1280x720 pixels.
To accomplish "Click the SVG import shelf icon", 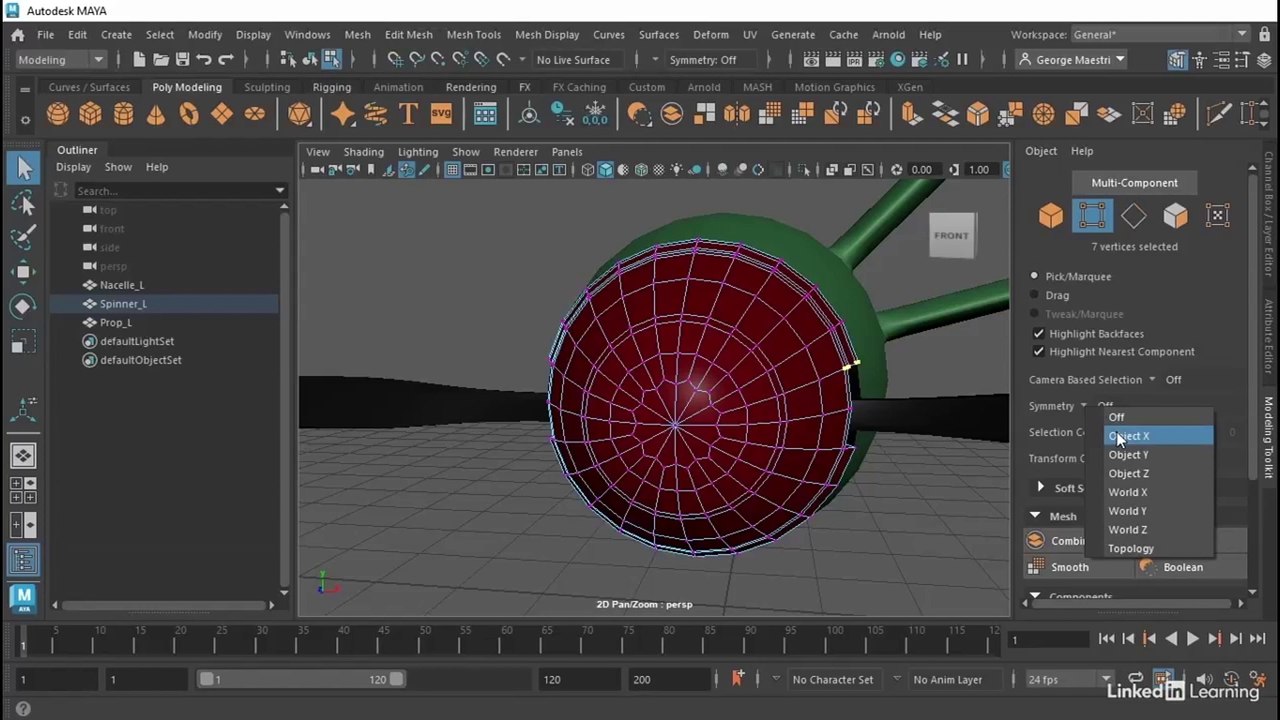I will (x=441, y=114).
